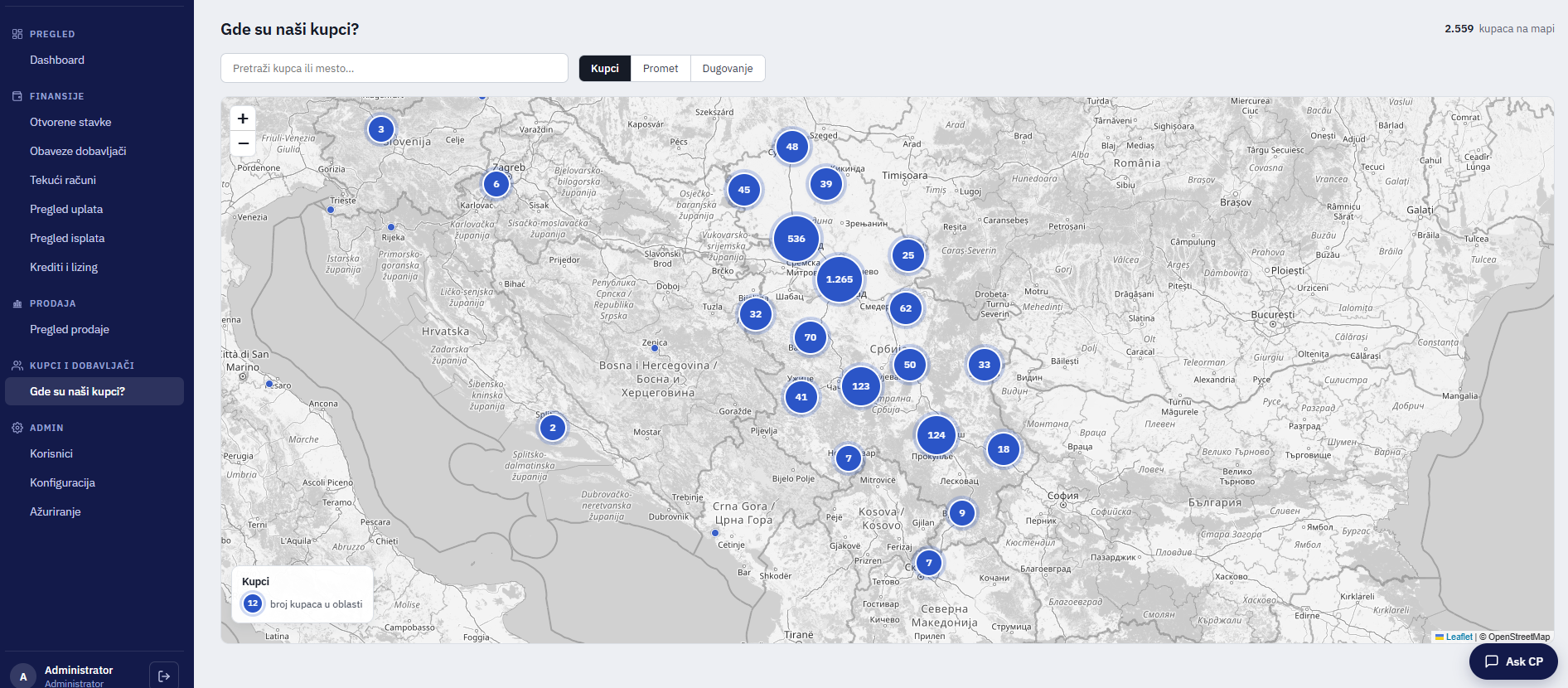Open cluster marker 2 near Split
1568x688 pixels.
[553, 428]
